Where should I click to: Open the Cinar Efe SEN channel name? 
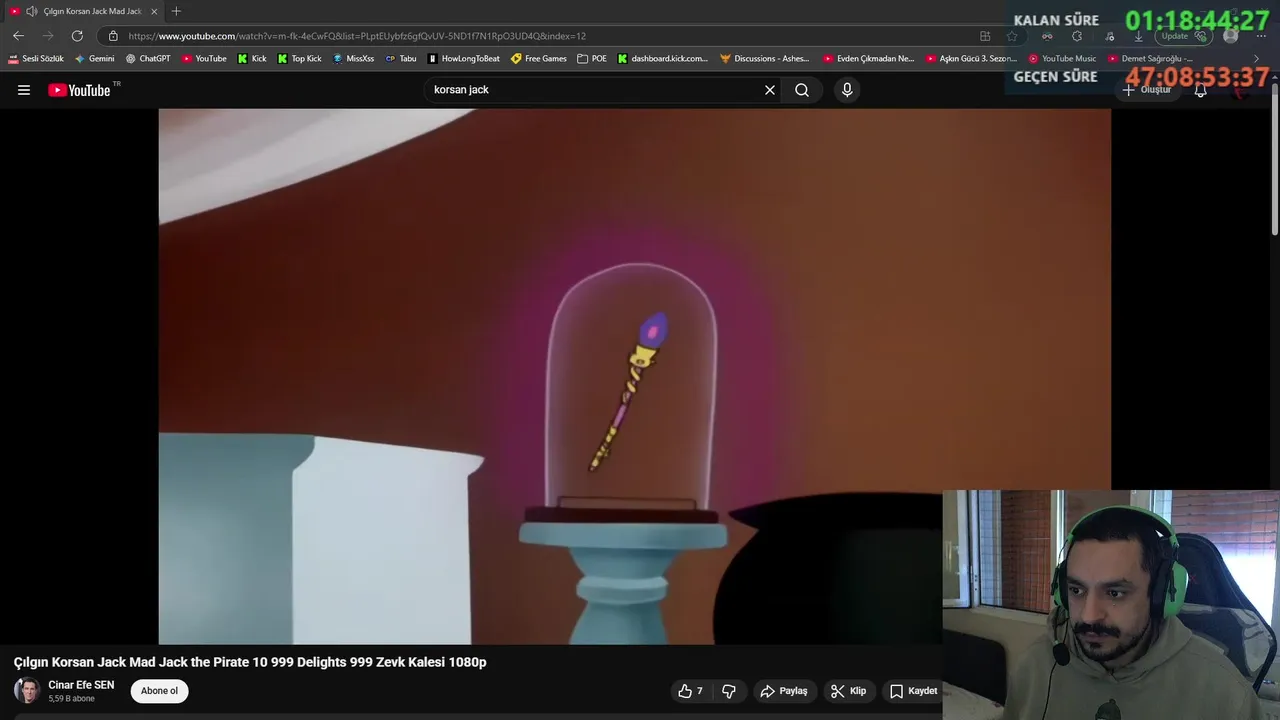(x=81, y=685)
